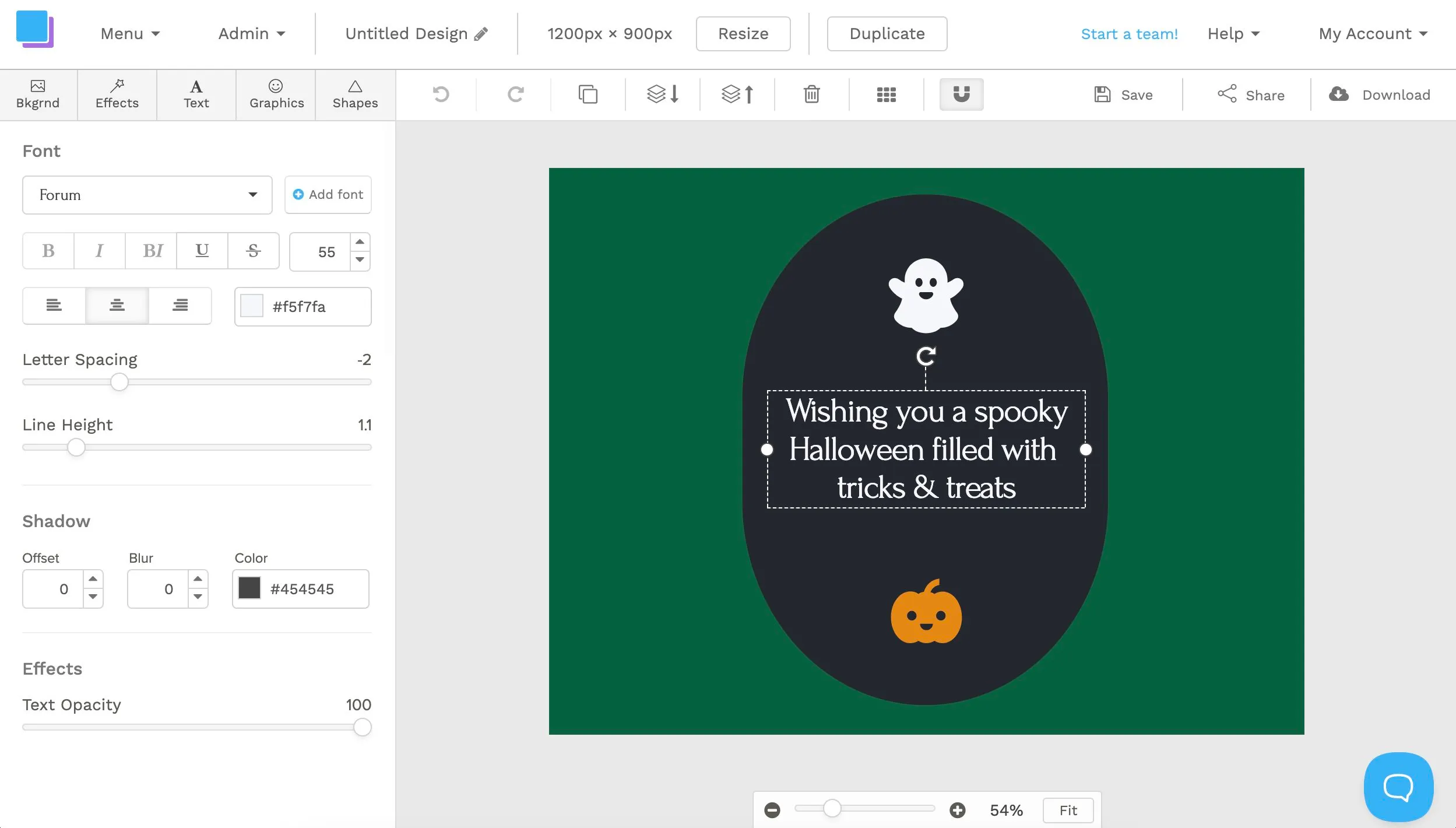Zoom in with the plus icon
This screenshot has width=1456, height=828.
(x=957, y=810)
